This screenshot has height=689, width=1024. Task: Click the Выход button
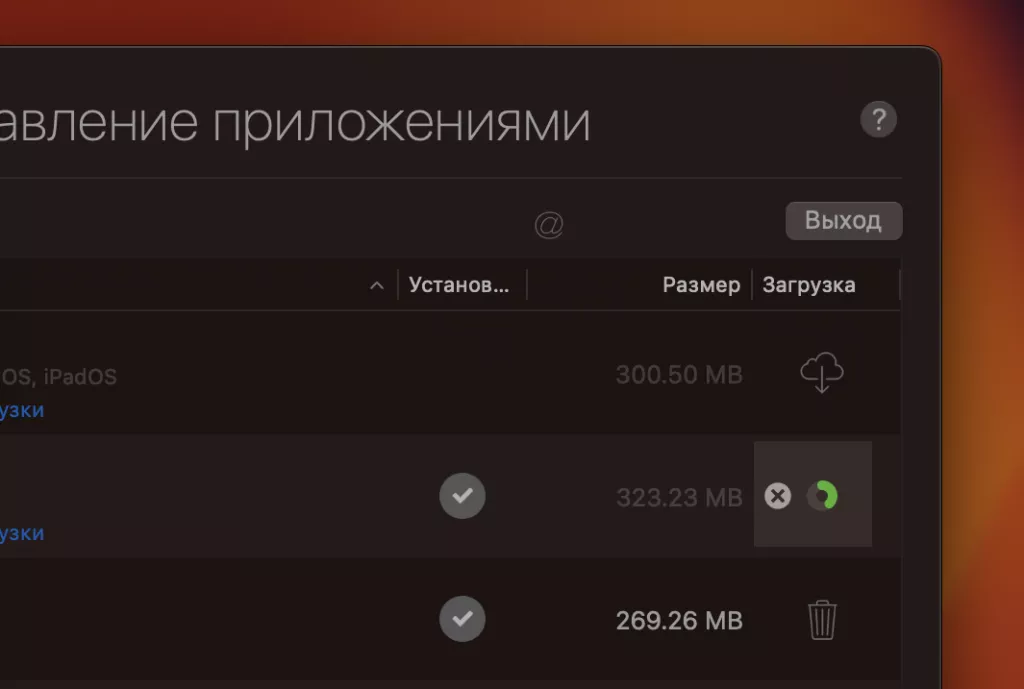tap(844, 221)
